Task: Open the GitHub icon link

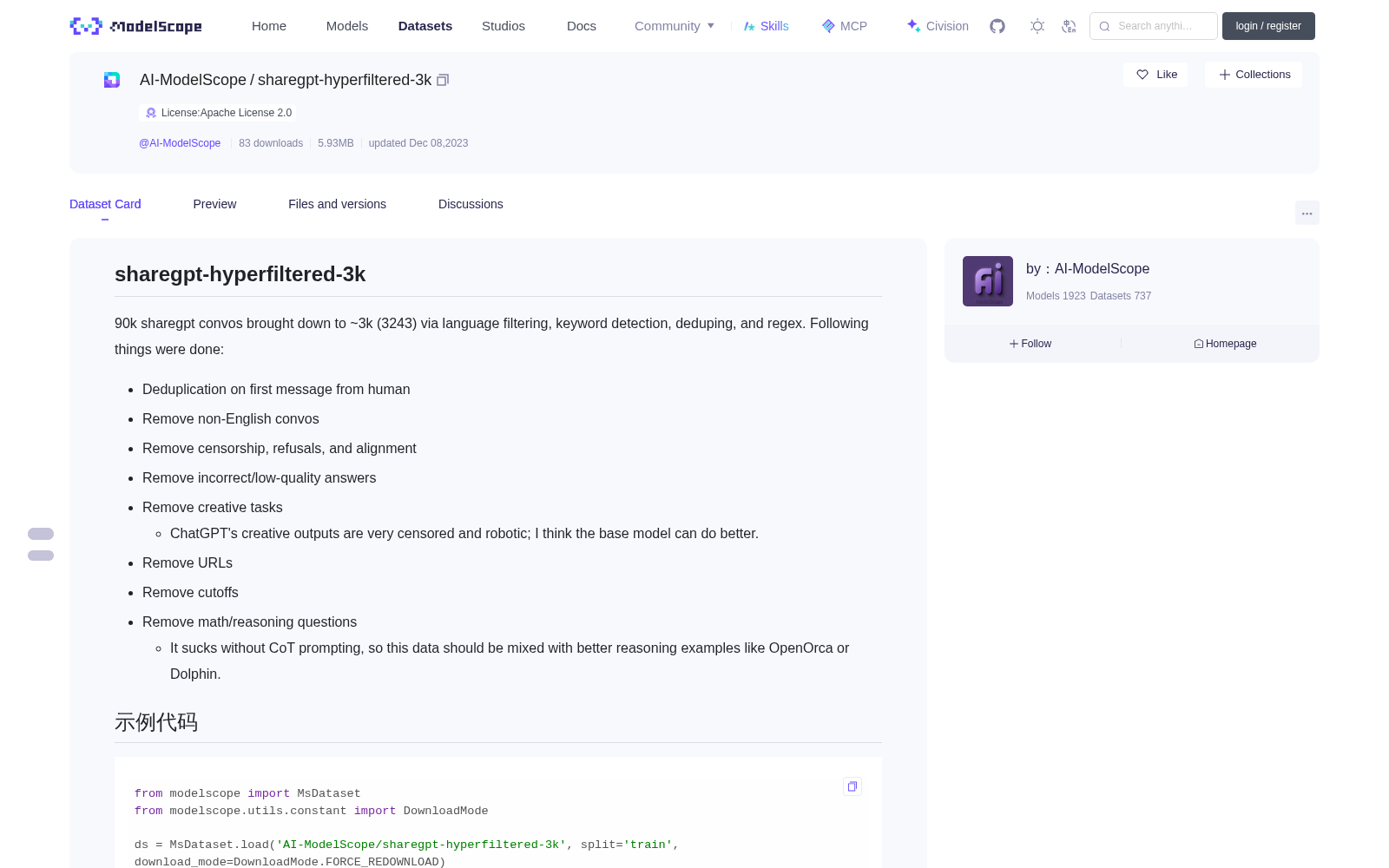Action: (x=997, y=26)
